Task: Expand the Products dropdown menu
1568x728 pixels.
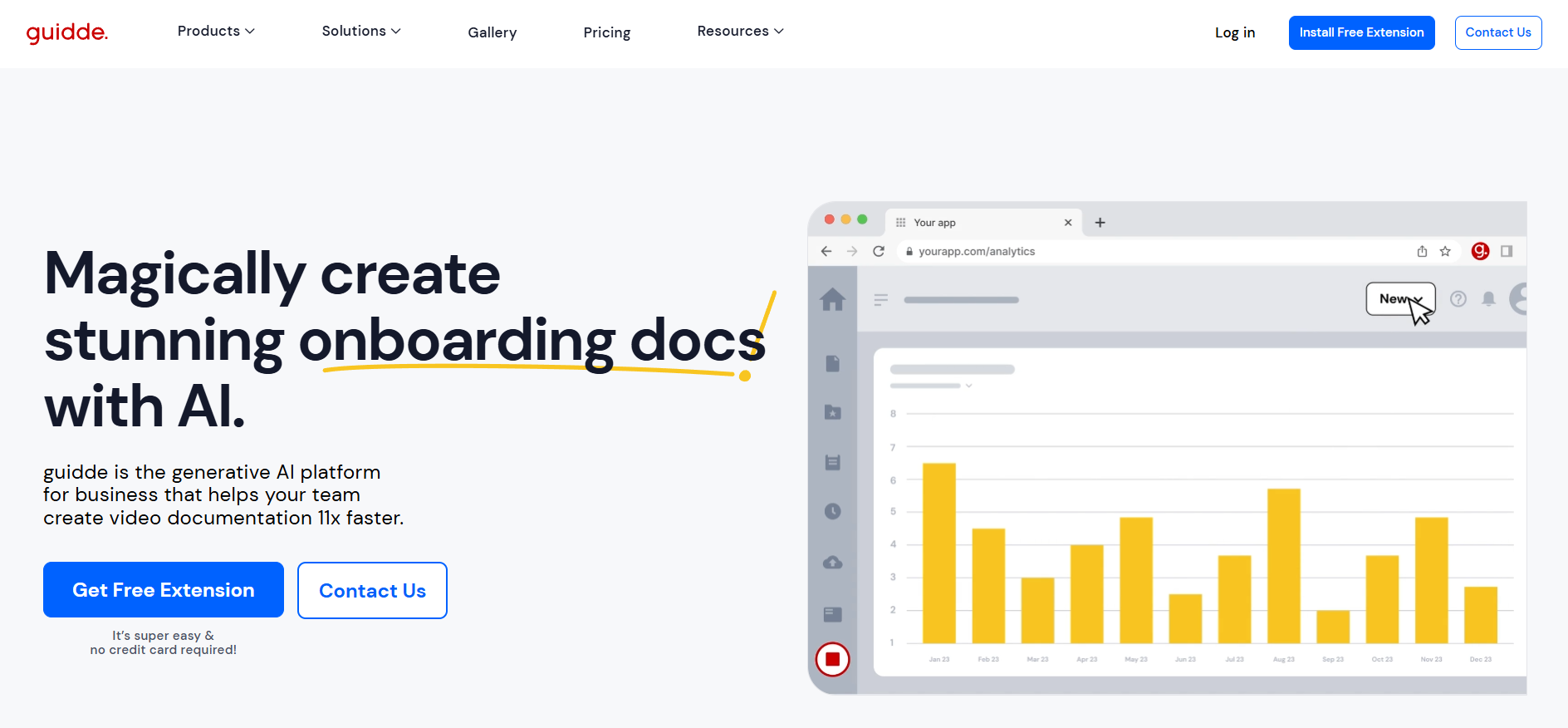Action: pos(216,32)
